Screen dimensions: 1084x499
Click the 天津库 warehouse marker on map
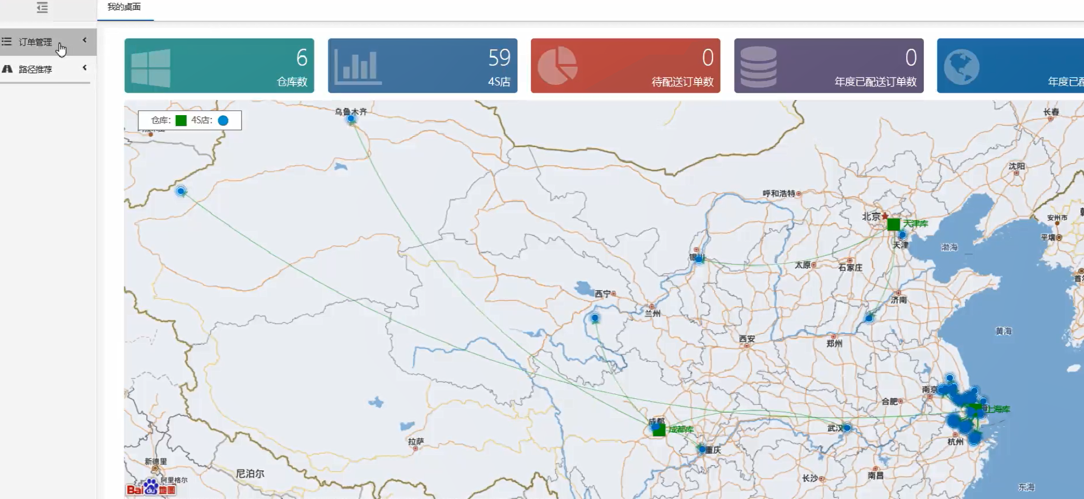point(893,225)
